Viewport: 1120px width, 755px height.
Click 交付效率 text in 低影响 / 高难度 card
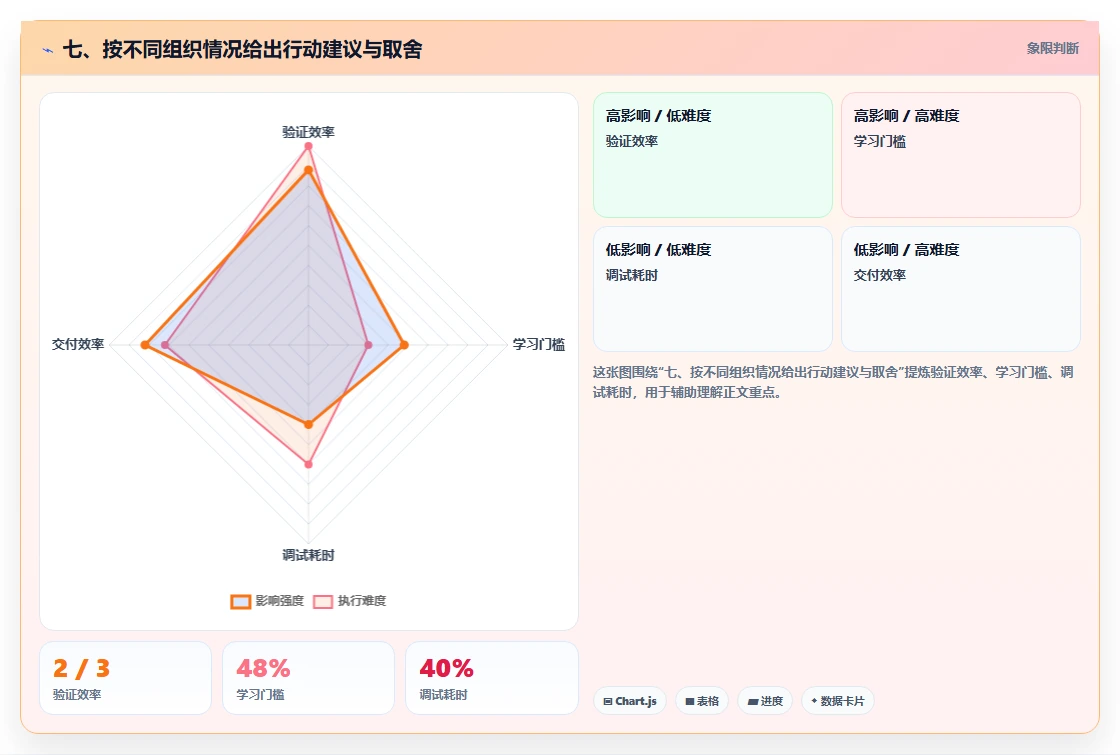coord(880,275)
